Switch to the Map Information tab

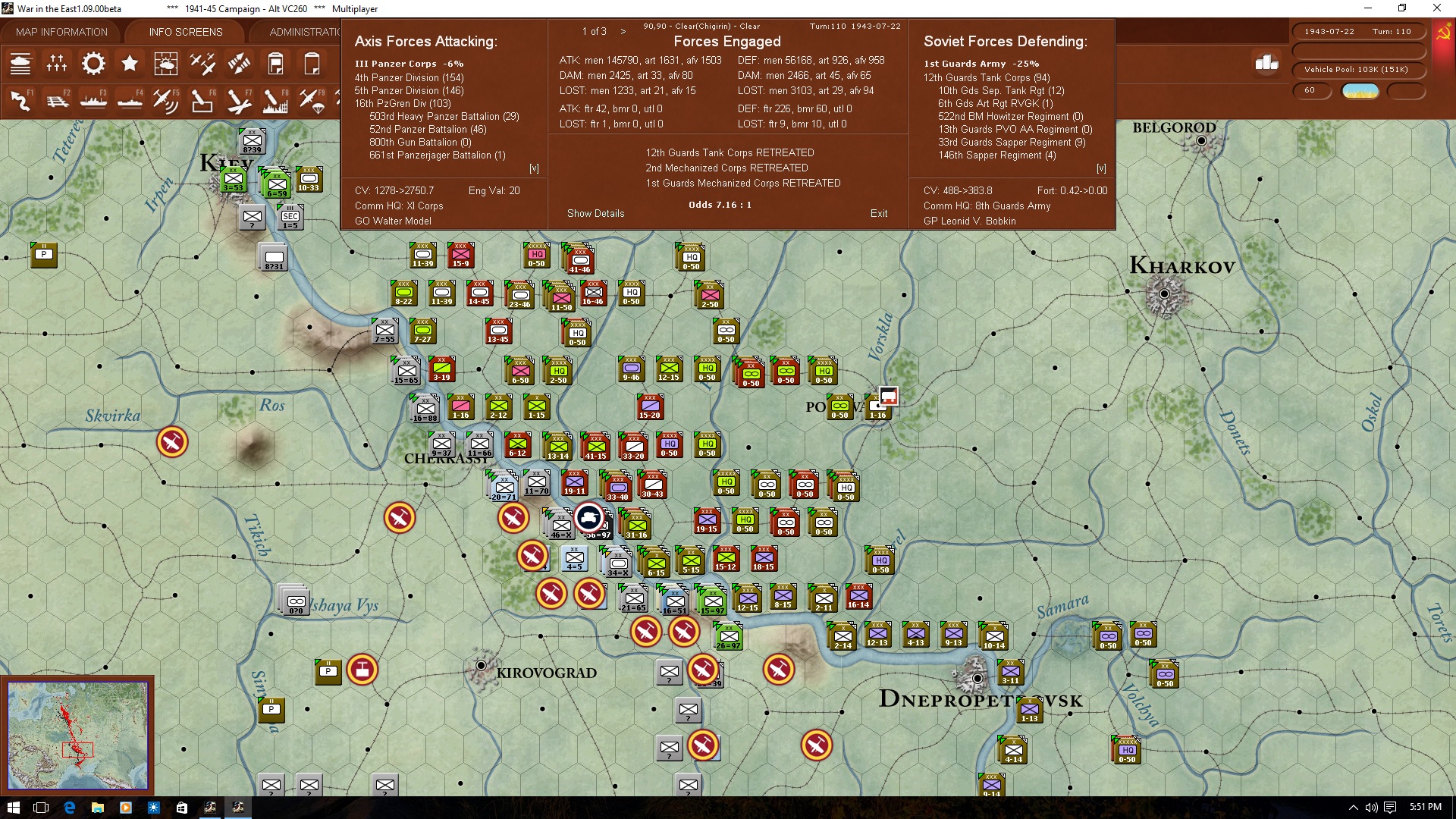tap(61, 32)
